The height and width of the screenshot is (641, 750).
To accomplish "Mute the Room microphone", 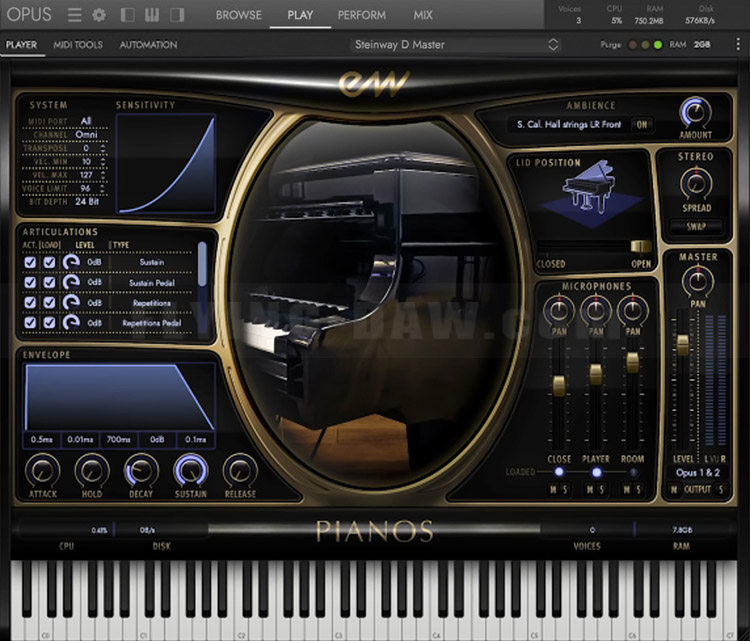I will click(x=627, y=489).
